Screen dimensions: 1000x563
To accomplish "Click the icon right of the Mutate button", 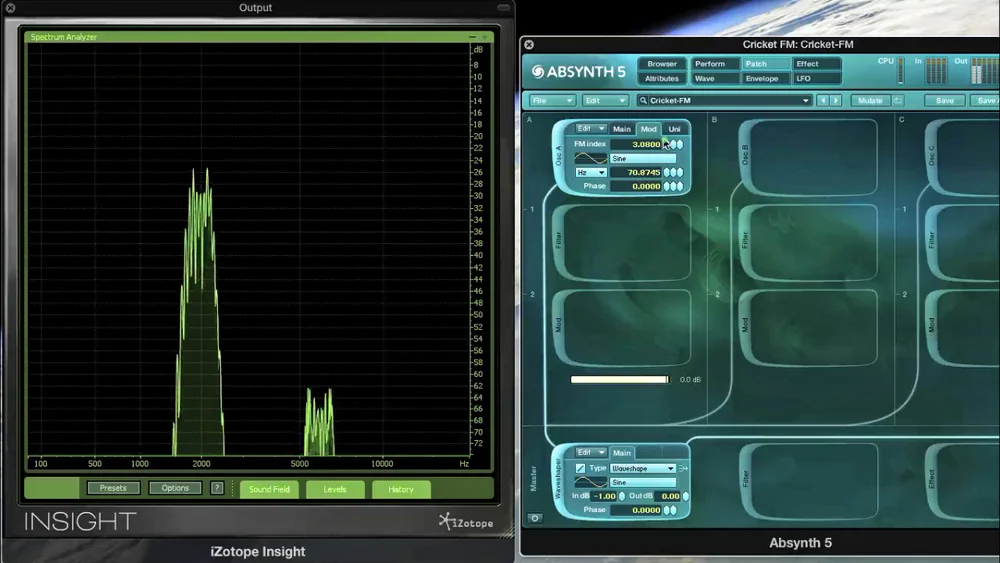I will pyautogui.click(x=898, y=101).
